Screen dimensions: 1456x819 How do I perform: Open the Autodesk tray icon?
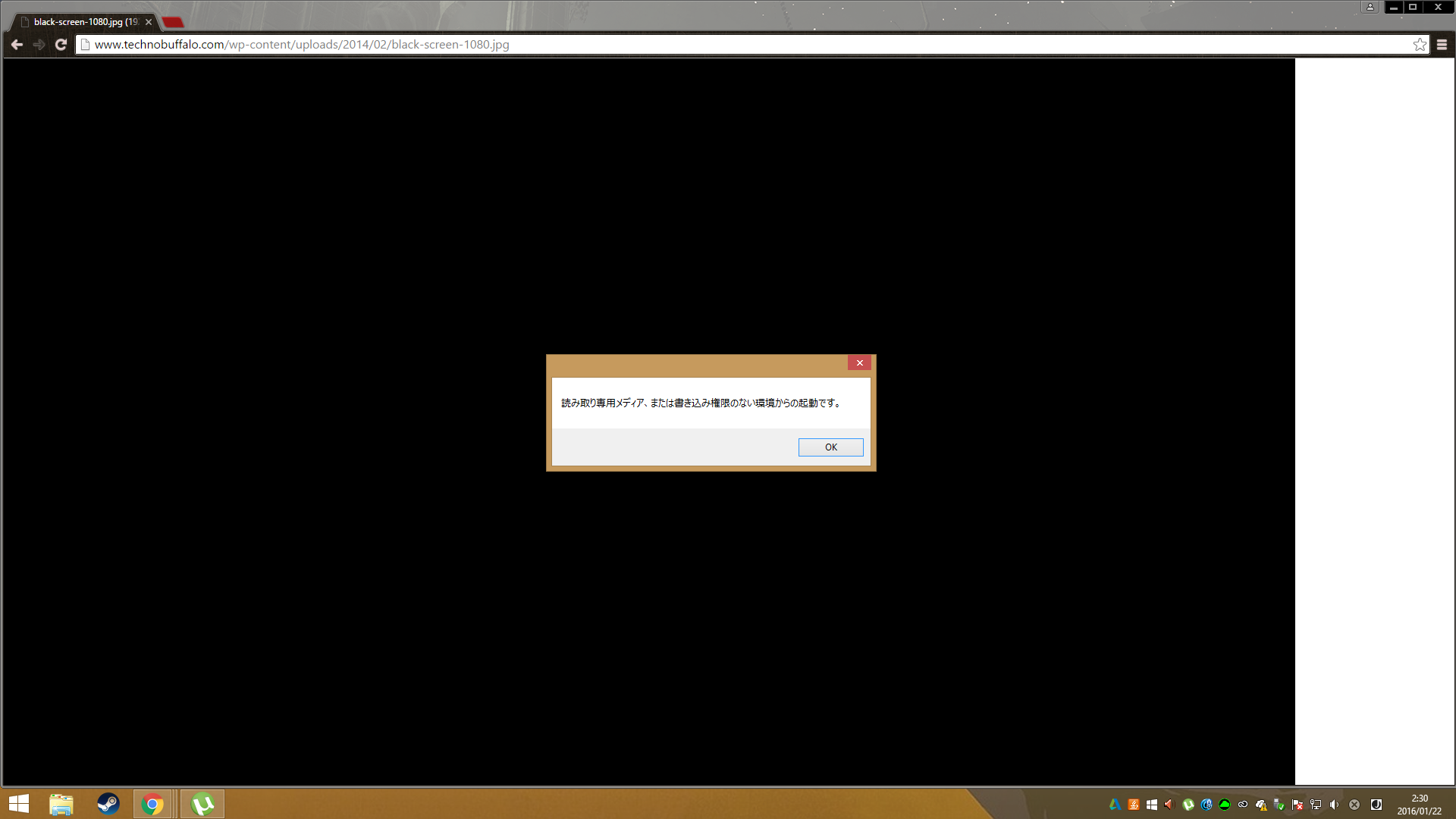click(x=1115, y=805)
